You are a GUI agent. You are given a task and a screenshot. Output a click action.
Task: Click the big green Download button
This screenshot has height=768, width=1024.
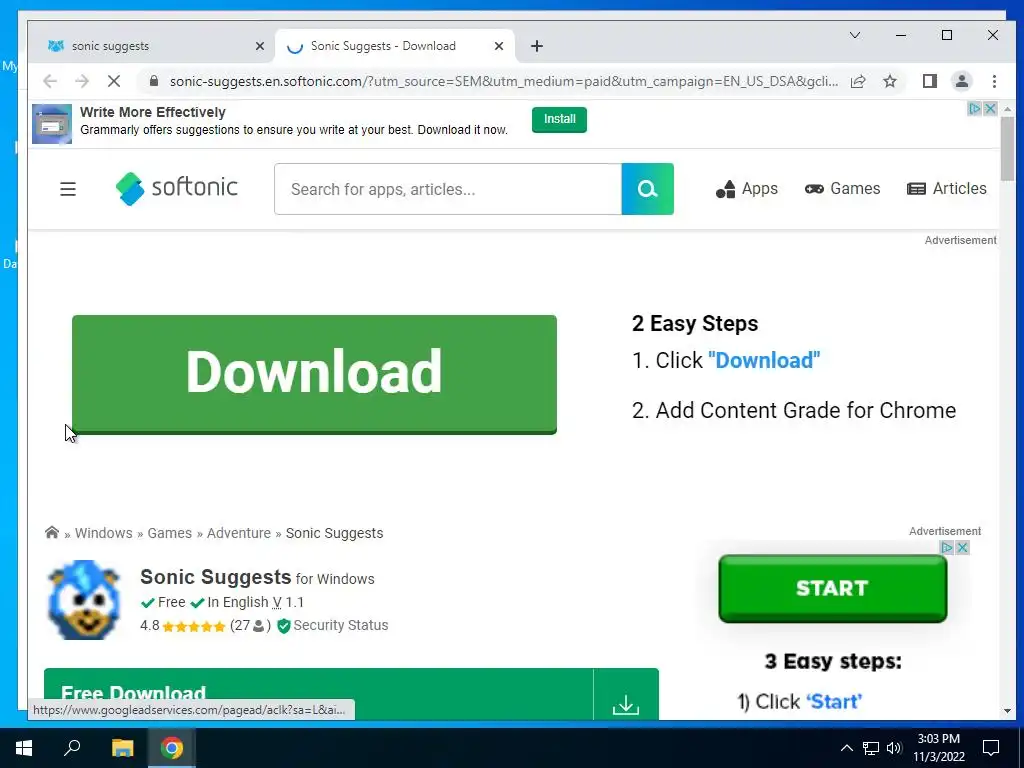pos(314,374)
